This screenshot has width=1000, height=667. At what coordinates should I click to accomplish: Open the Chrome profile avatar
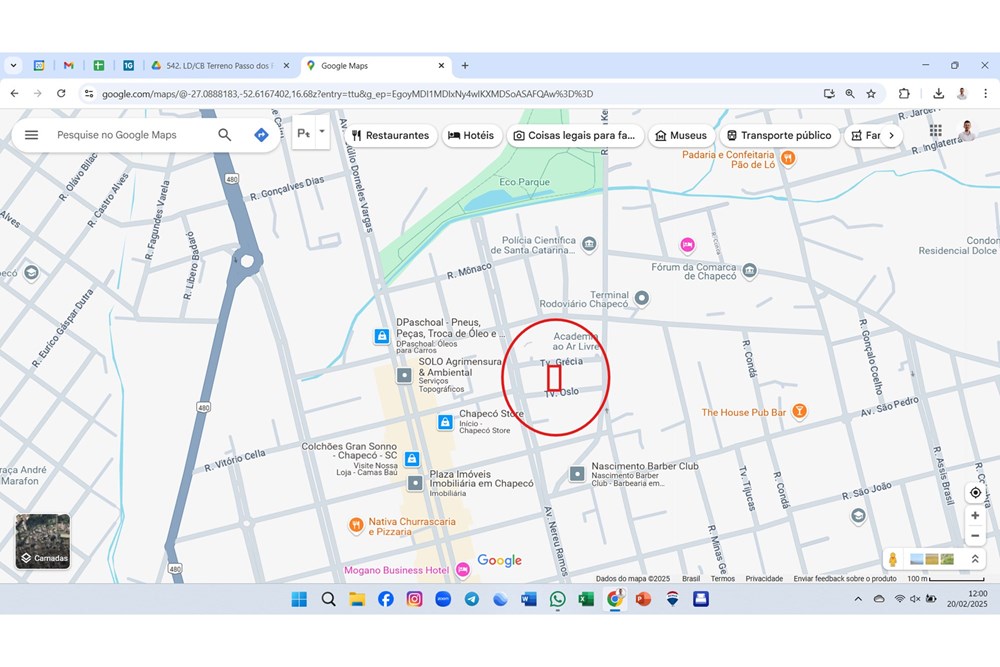(x=962, y=94)
